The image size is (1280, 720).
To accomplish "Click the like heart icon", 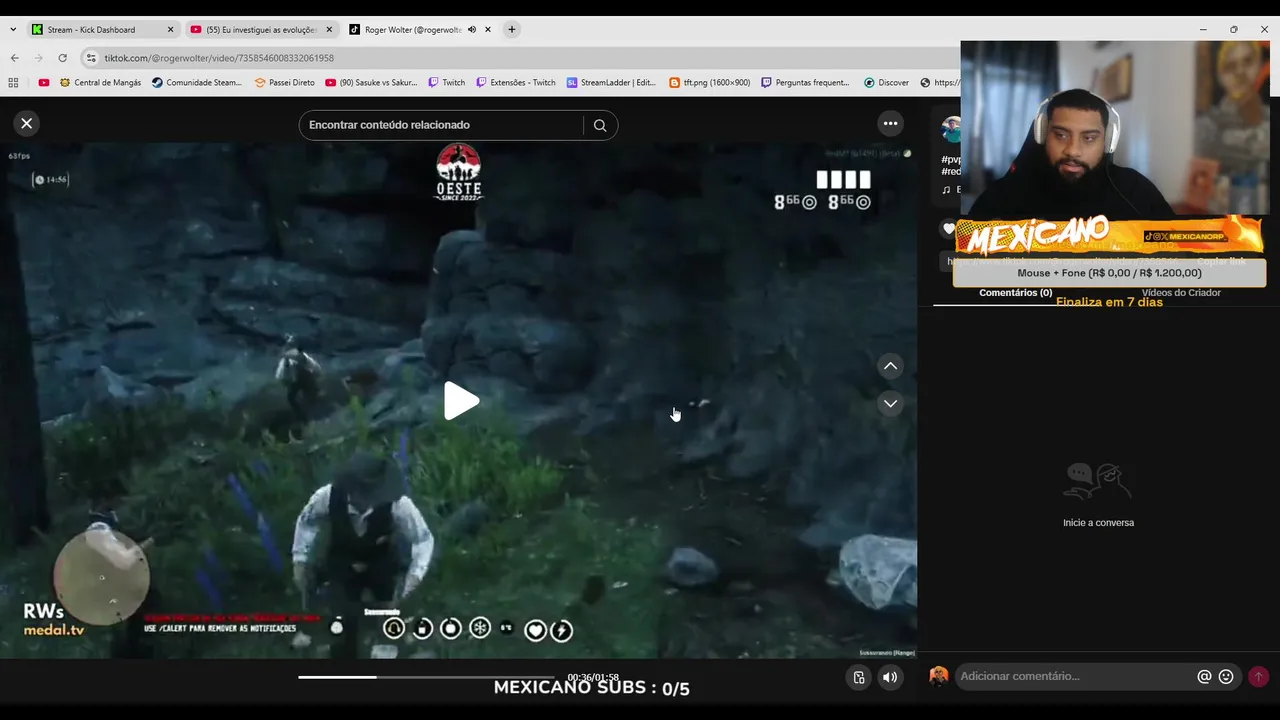I will 949,229.
